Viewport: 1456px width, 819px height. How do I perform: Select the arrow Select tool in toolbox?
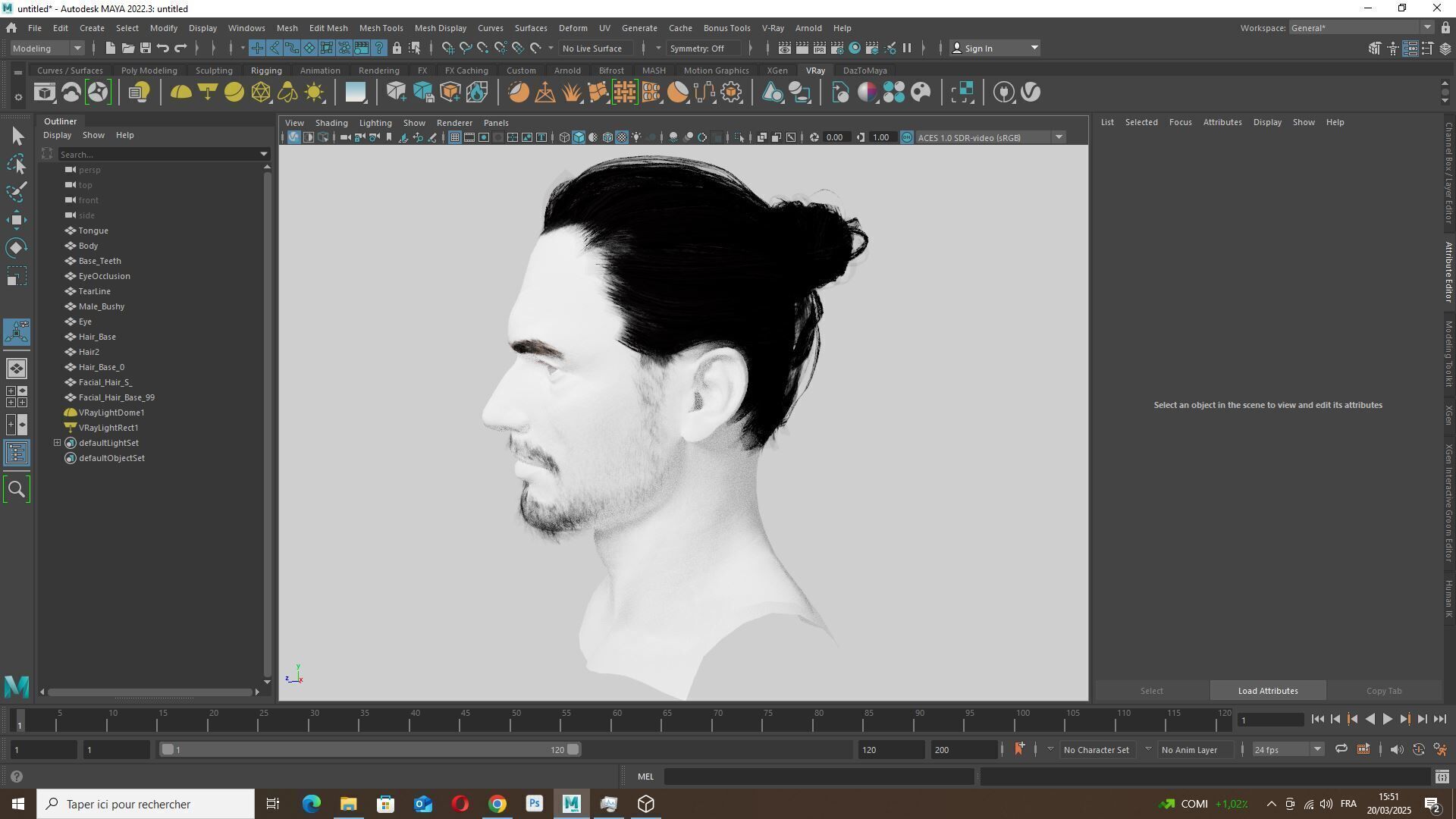[17, 136]
